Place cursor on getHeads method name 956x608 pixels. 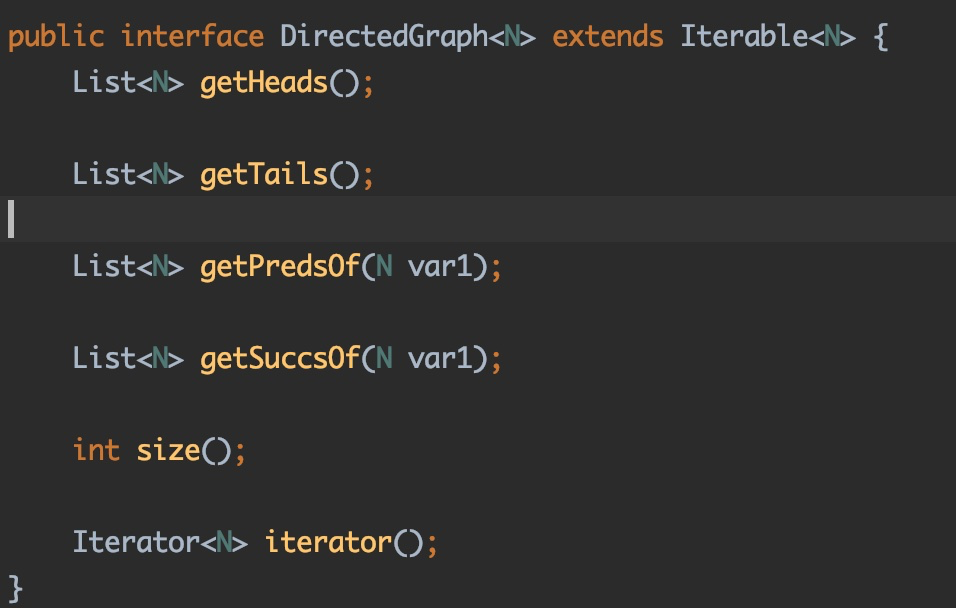click(x=264, y=82)
